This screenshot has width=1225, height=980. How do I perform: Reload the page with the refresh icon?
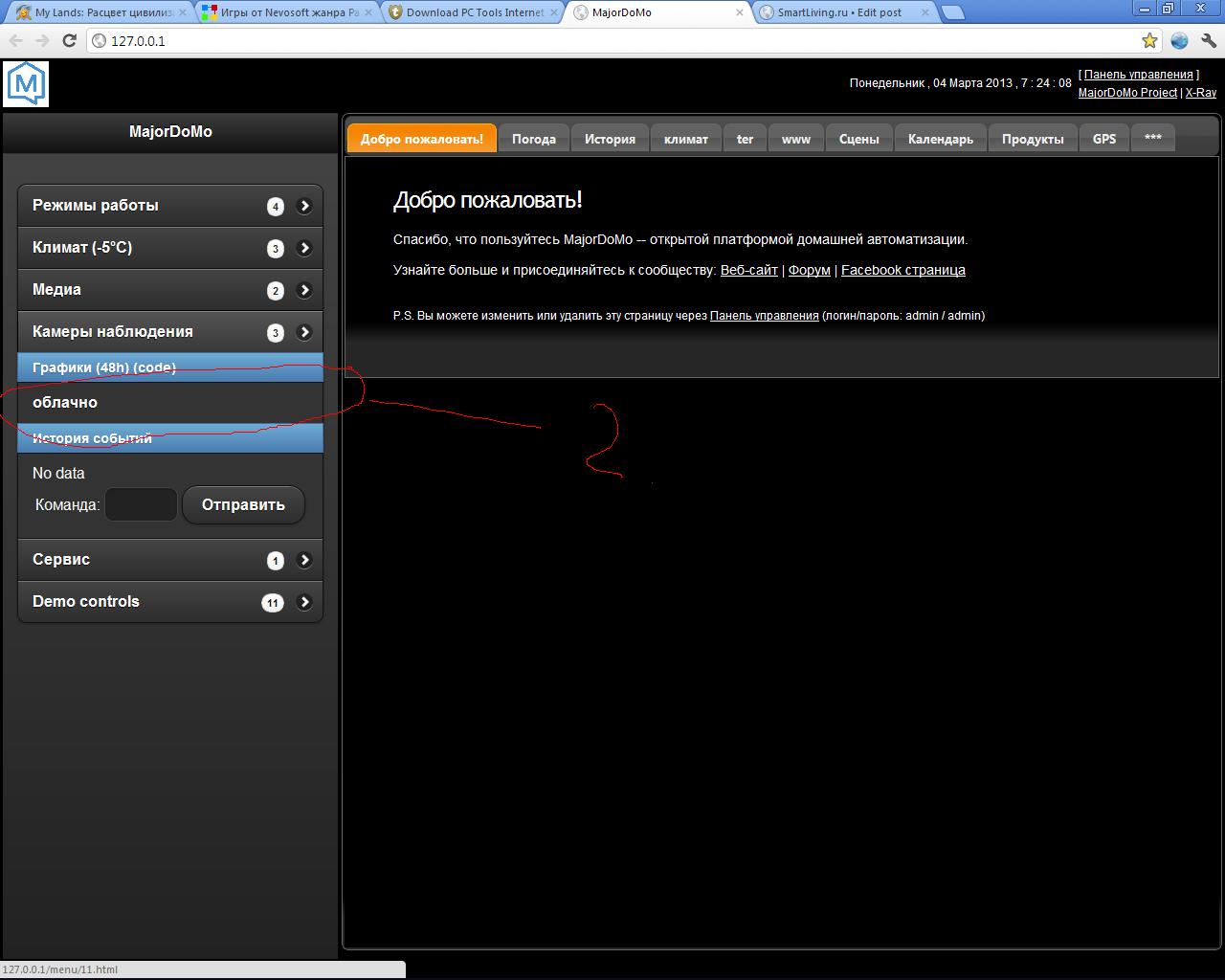[69, 41]
